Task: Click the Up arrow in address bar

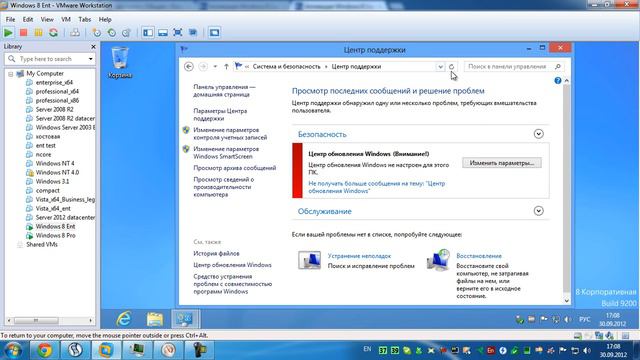Action: pyautogui.click(x=226, y=67)
